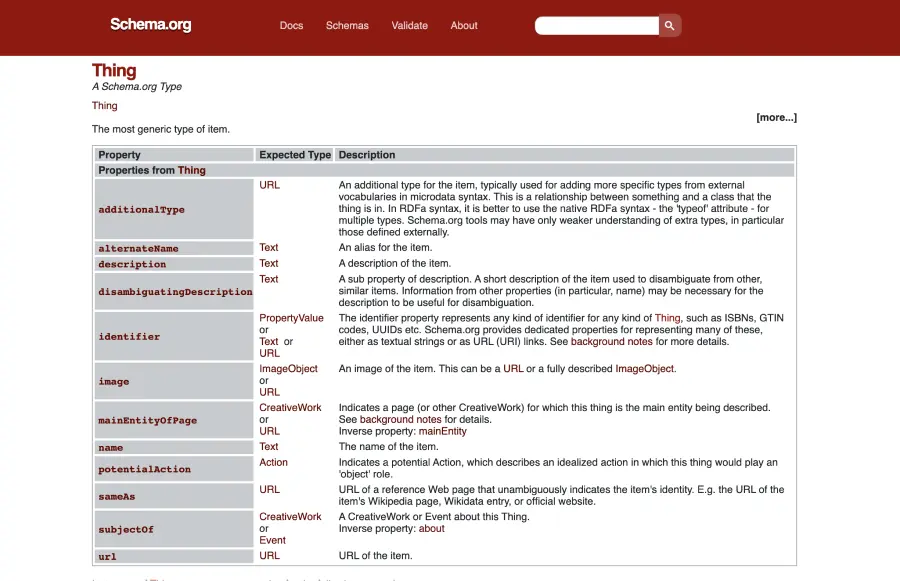Open the description property link

coord(132,264)
